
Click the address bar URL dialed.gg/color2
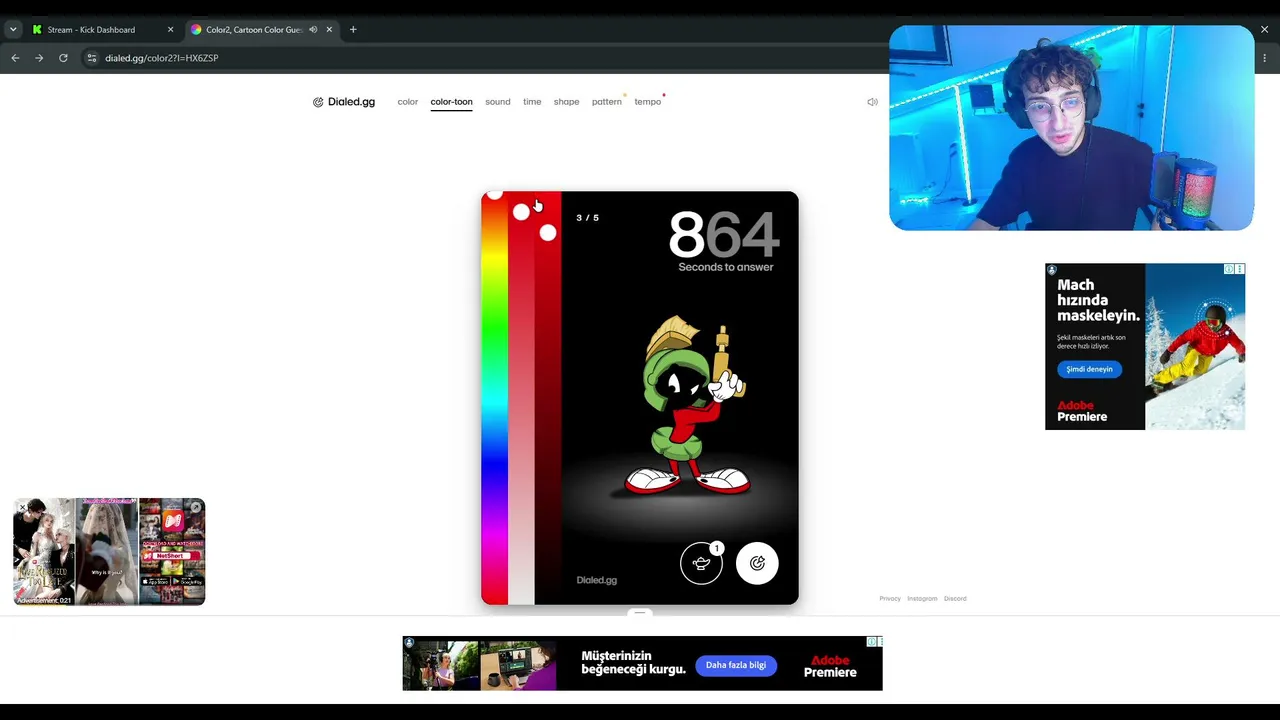pos(162,58)
